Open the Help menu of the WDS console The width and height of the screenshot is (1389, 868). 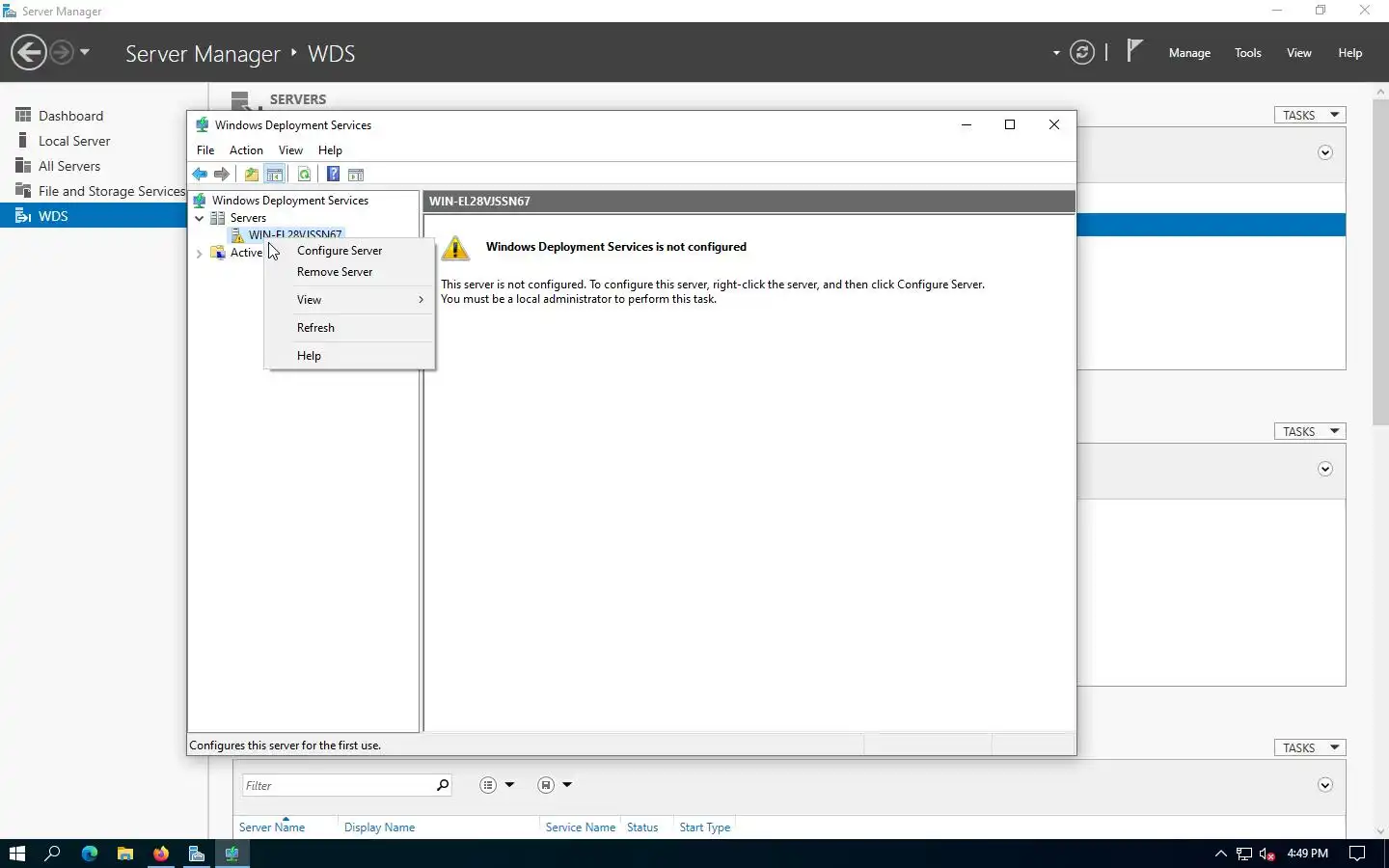pos(330,150)
